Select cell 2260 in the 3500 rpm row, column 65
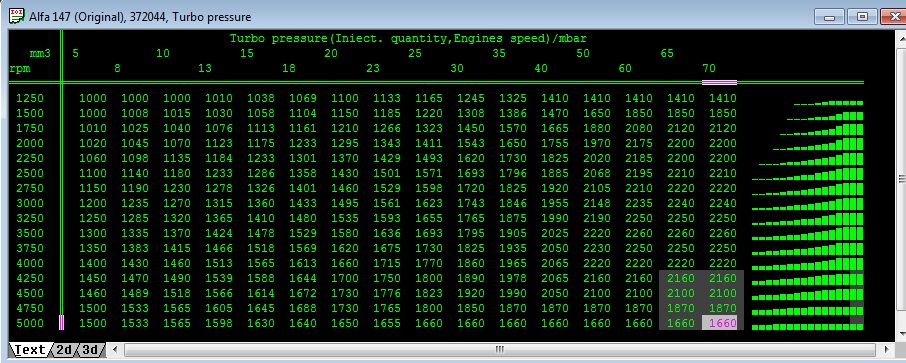The image size is (906, 363). tap(681, 233)
